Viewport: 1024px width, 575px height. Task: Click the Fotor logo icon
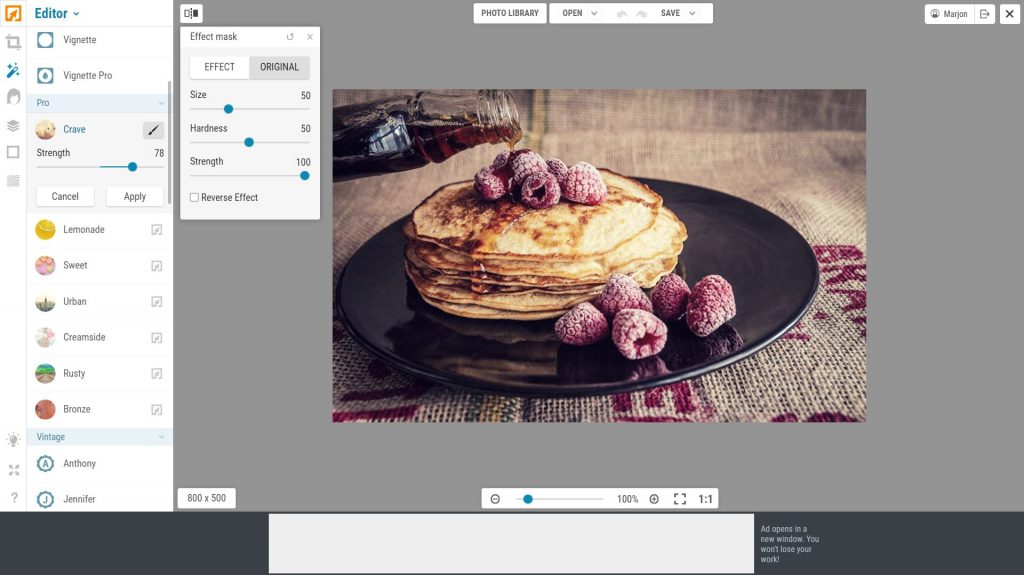(x=13, y=13)
